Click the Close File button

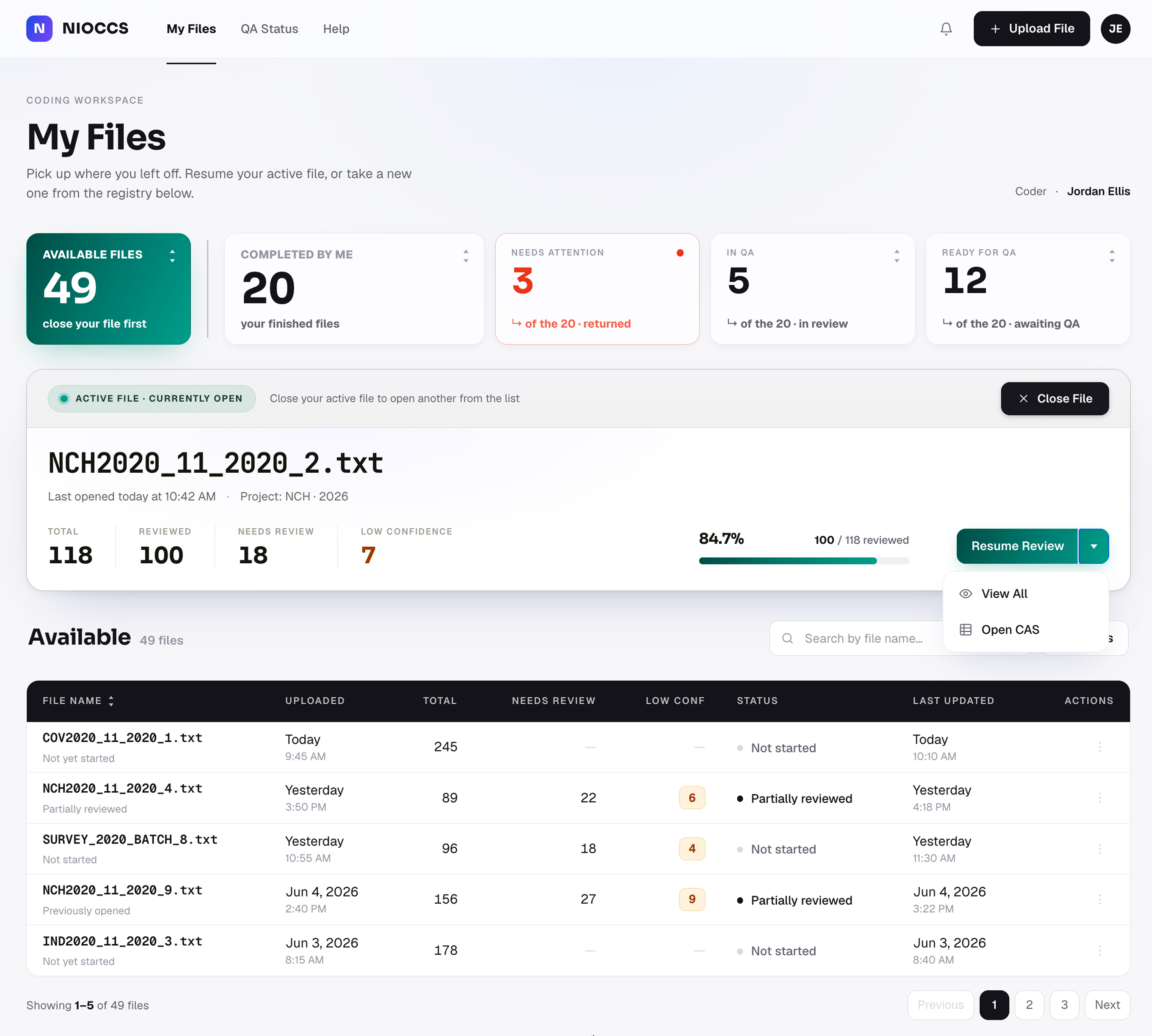pyautogui.click(x=1055, y=398)
